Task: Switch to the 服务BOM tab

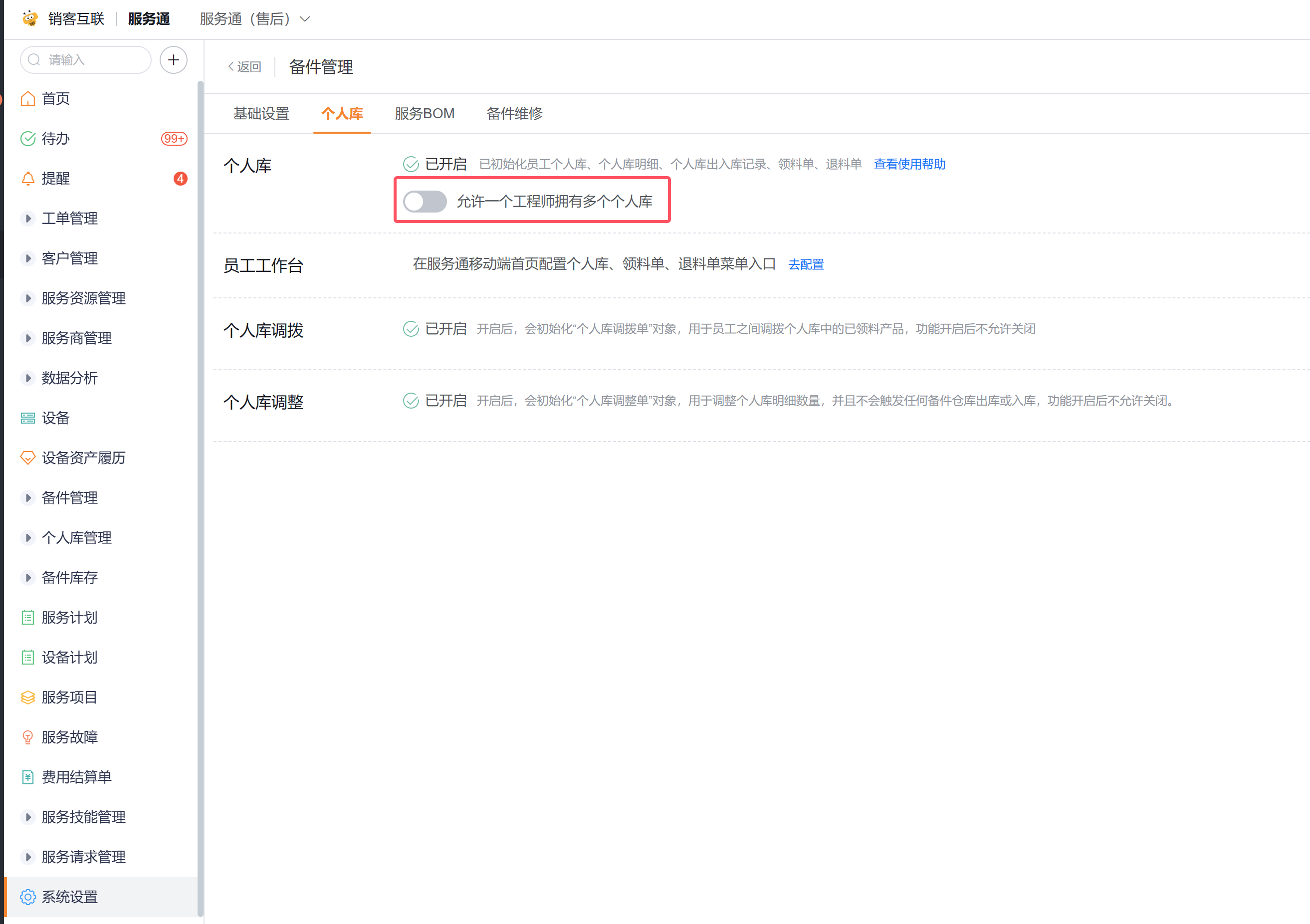Action: pyautogui.click(x=425, y=114)
